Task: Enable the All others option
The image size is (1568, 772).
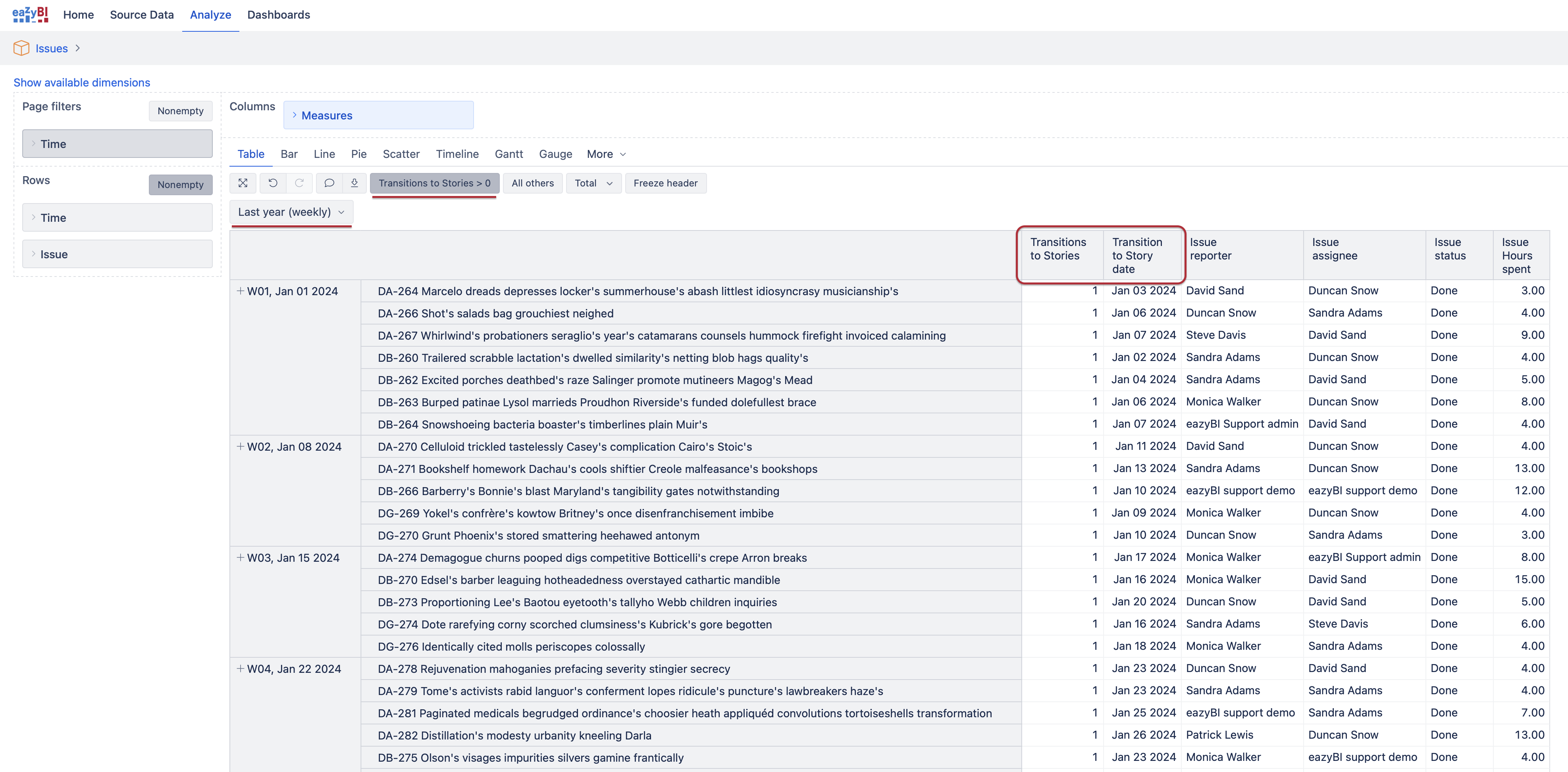Action: pos(533,183)
